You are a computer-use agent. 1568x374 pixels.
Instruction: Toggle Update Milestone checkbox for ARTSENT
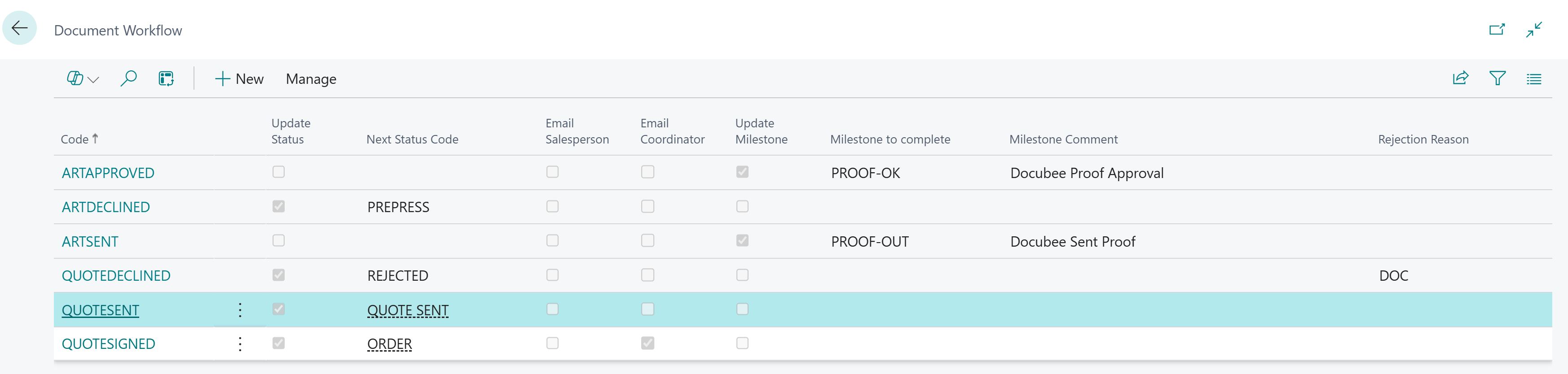tap(743, 241)
